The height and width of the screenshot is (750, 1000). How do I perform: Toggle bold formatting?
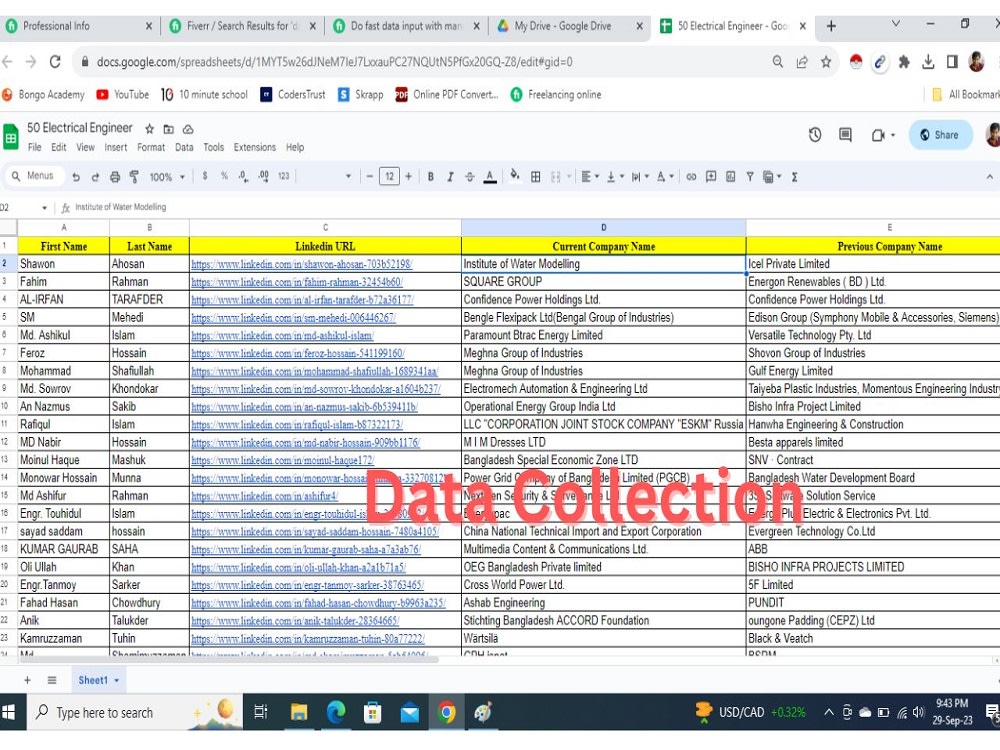[x=430, y=177]
